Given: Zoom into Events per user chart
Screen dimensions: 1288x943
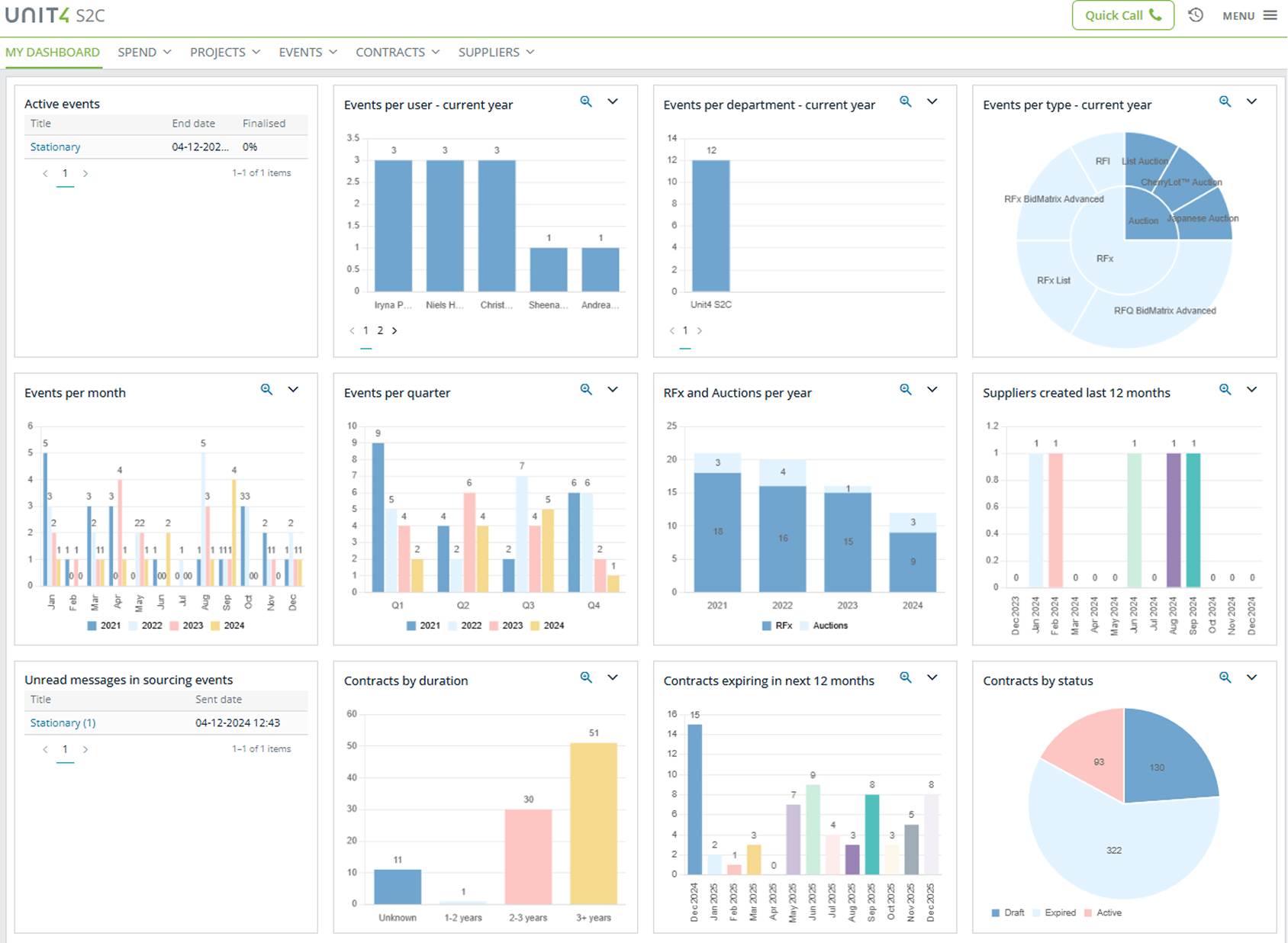Looking at the screenshot, I should 586,101.
